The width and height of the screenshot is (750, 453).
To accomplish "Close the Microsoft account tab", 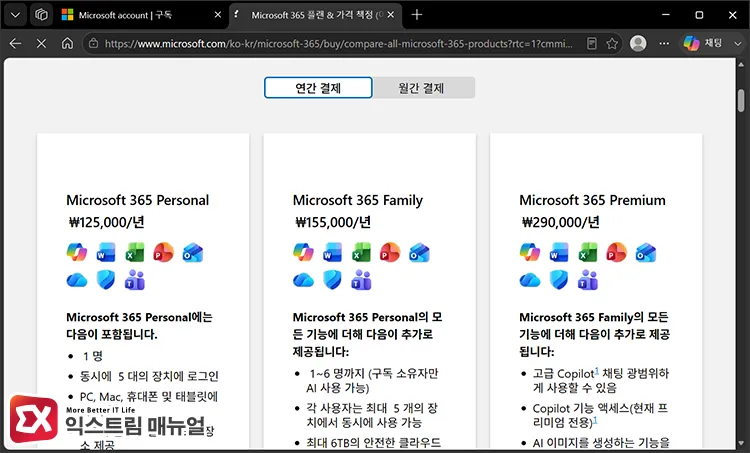I will 218,15.
